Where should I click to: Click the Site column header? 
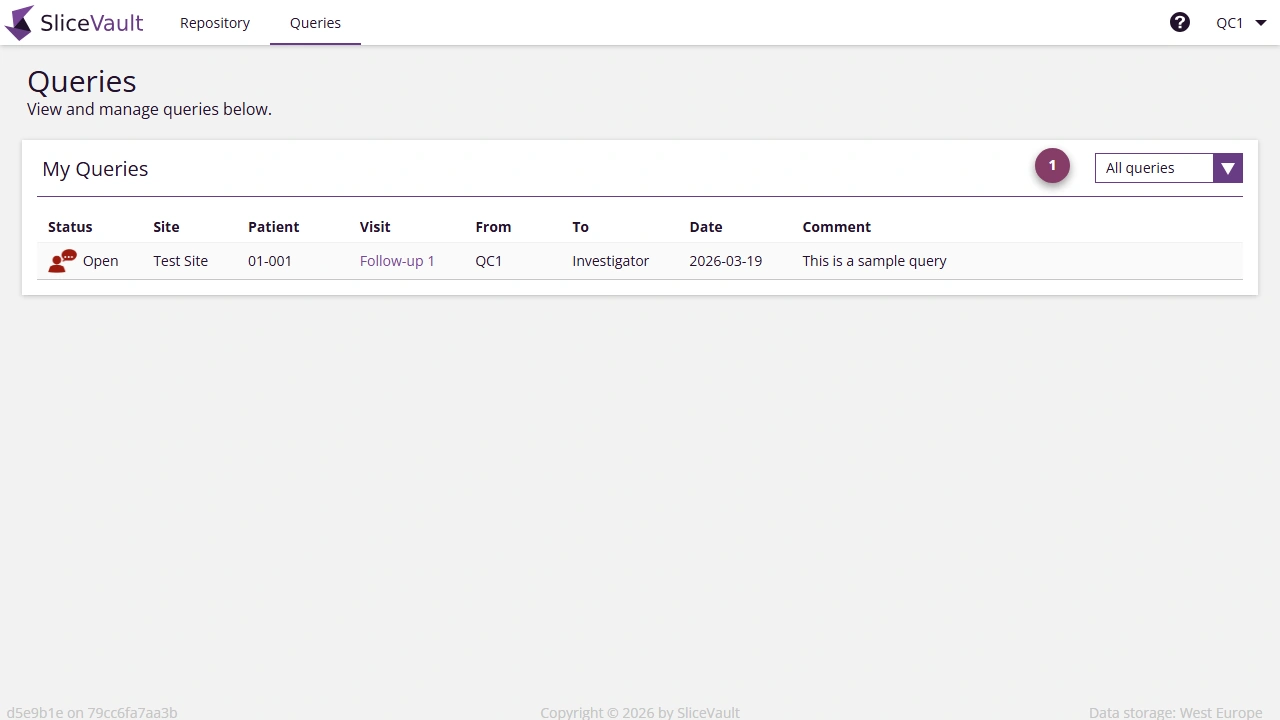pos(166,227)
